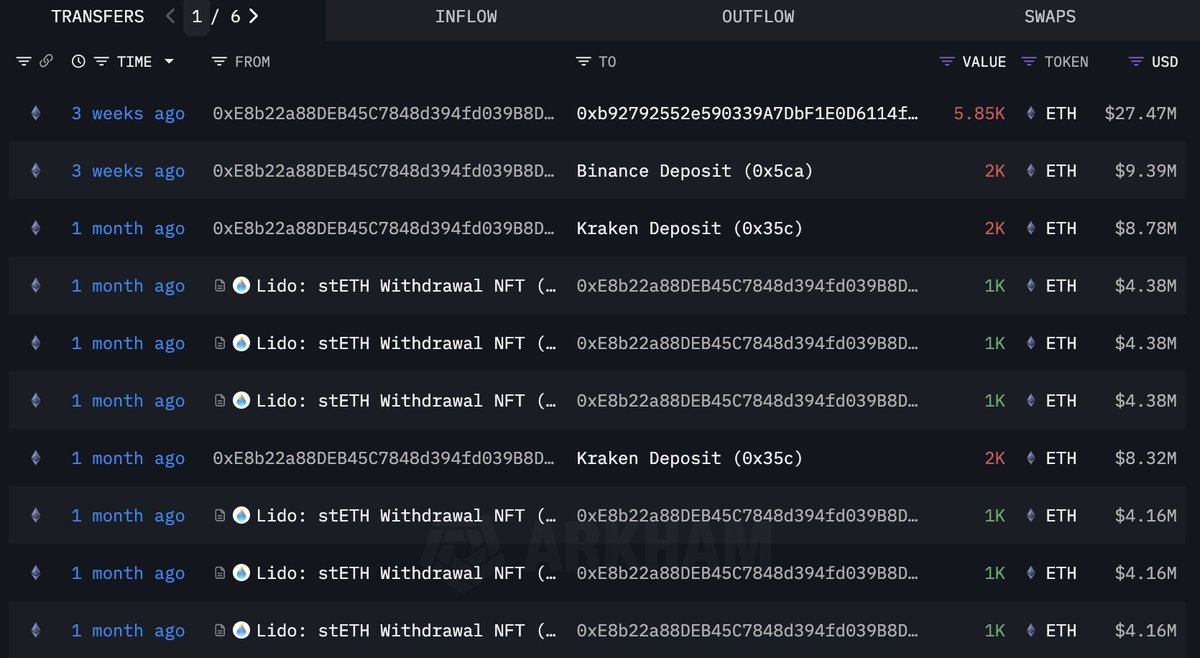This screenshot has width=1200, height=658.
Task: Open the FROM column filter icon
Action: [219, 62]
